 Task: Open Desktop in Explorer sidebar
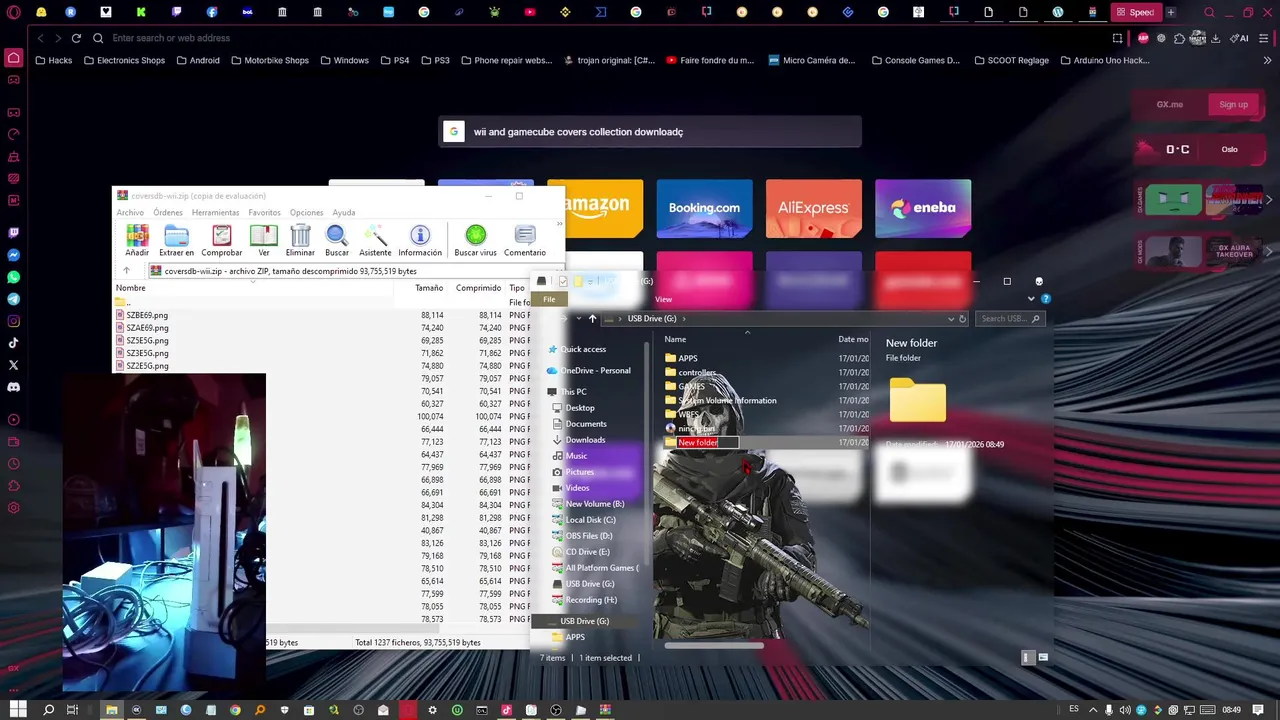[x=573, y=408]
